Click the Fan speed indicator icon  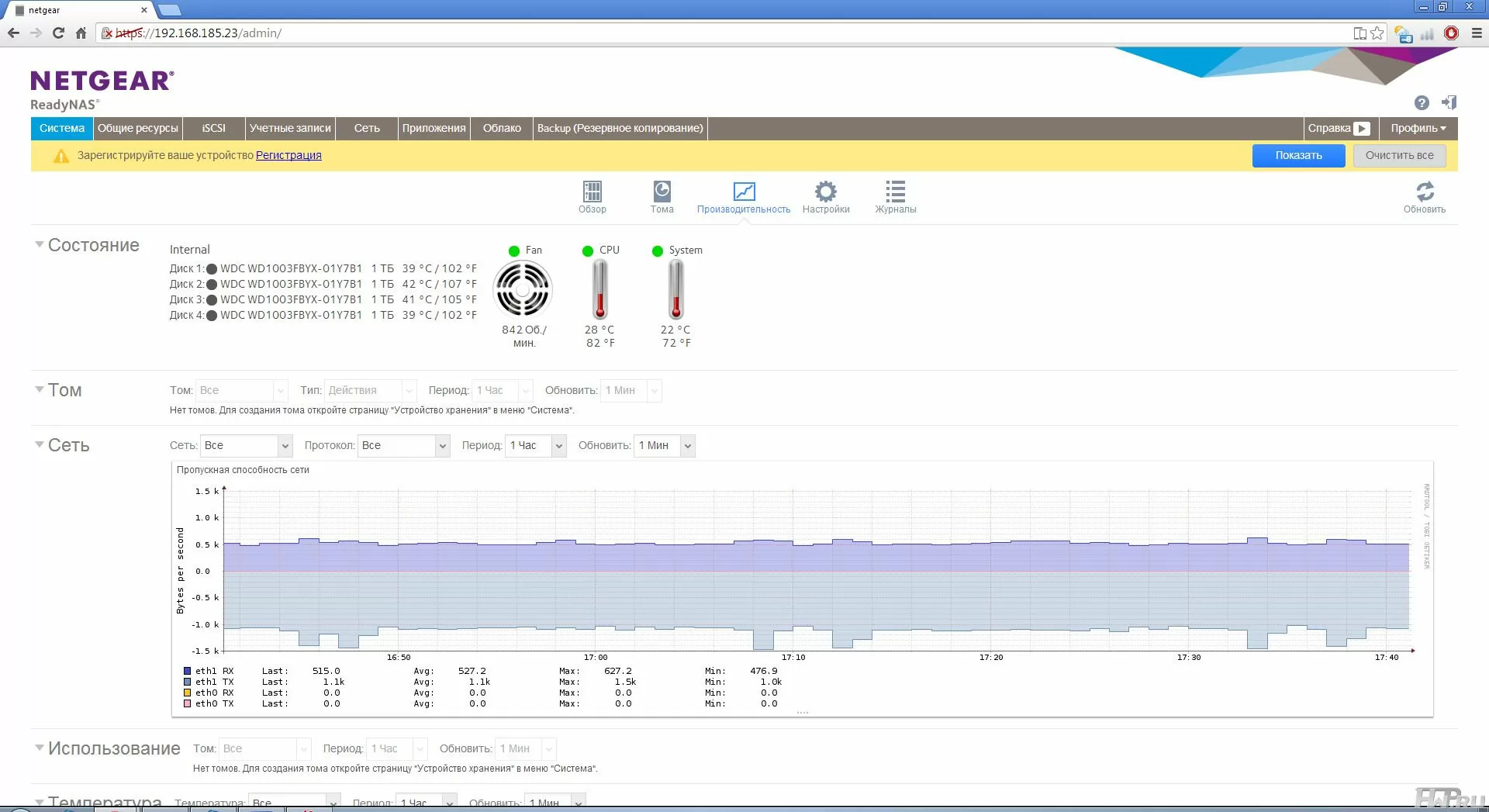[523, 289]
